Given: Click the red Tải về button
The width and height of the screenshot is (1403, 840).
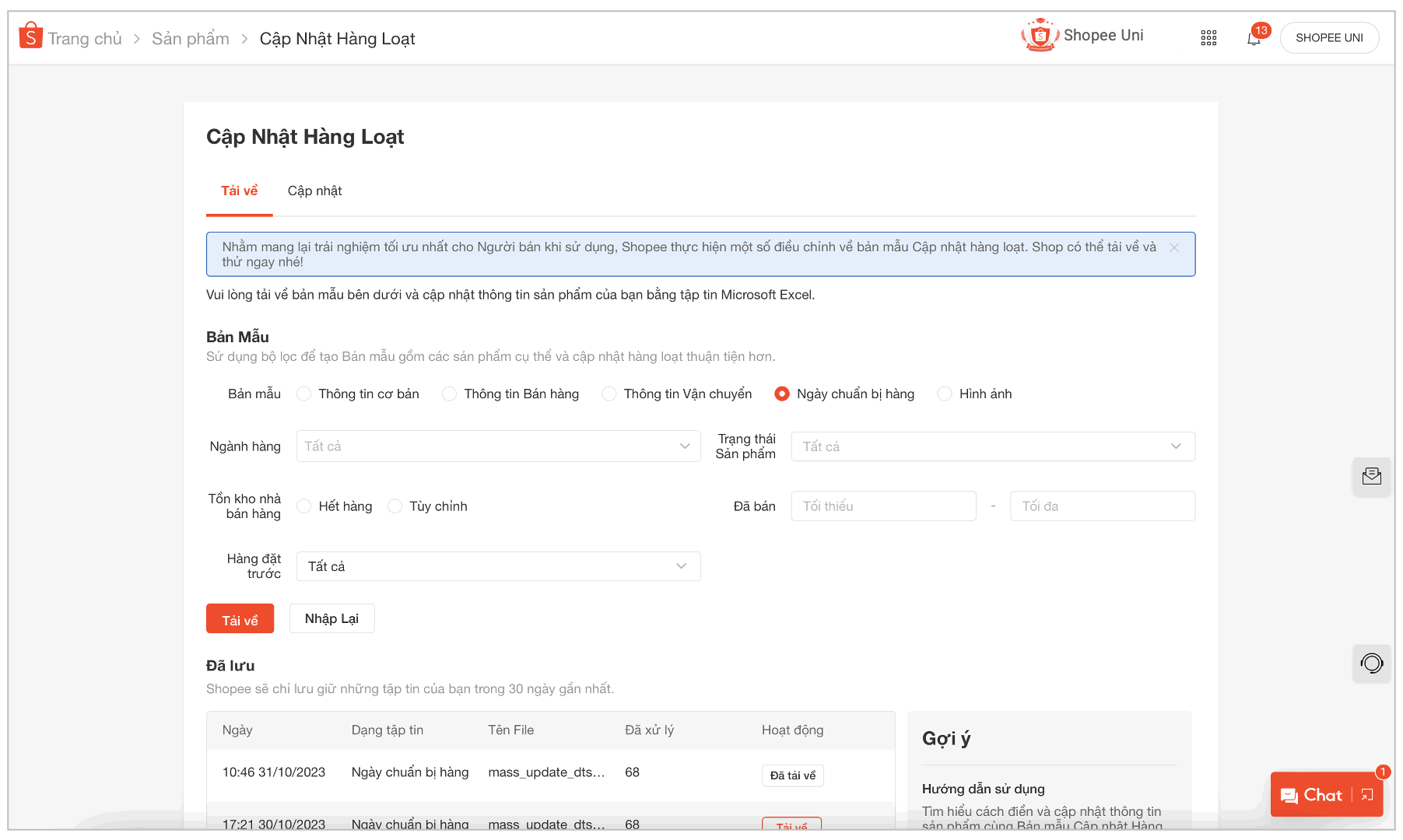Looking at the screenshot, I should pos(240,619).
